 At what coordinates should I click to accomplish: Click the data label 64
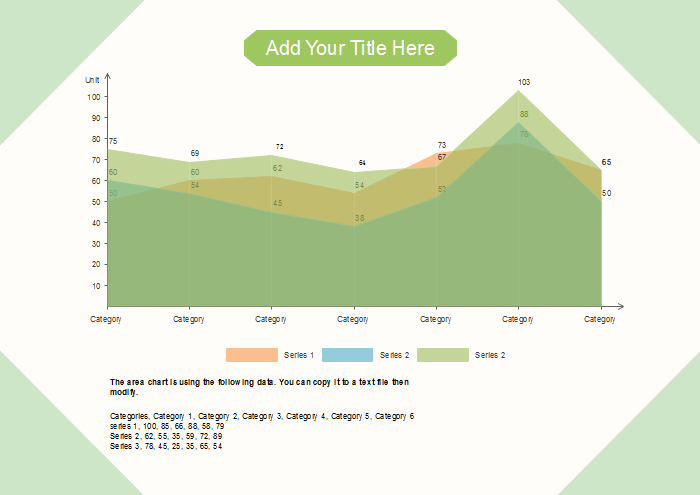point(362,162)
